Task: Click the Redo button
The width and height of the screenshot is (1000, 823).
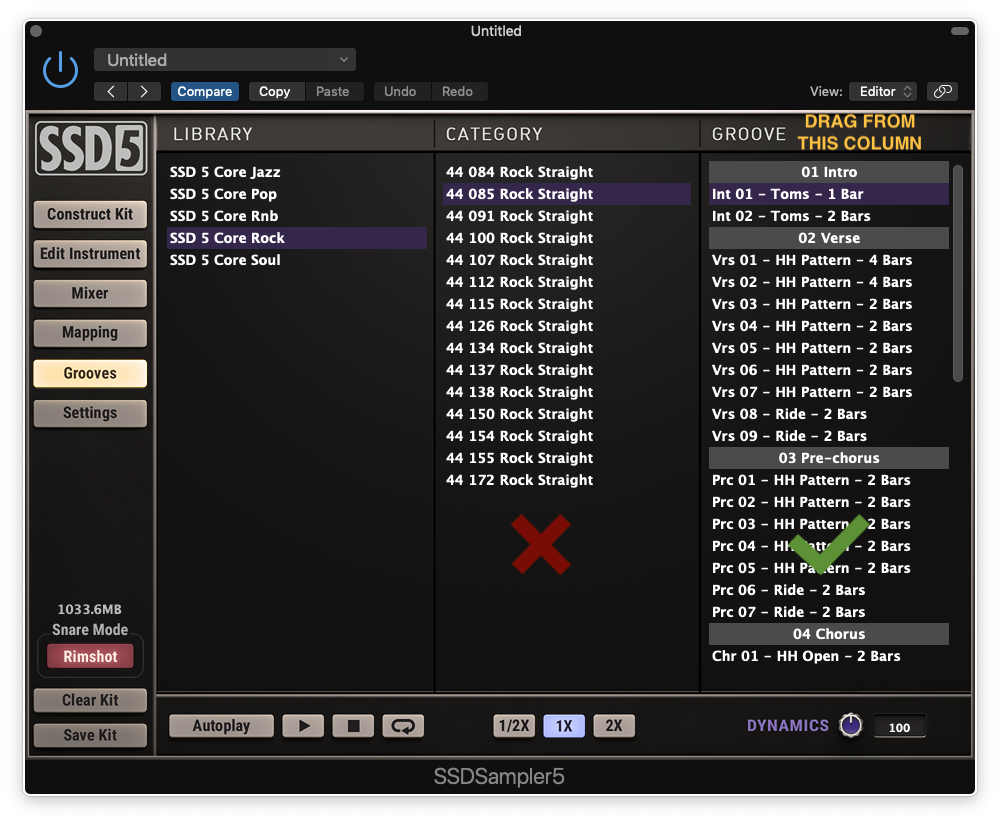Action: pyautogui.click(x=458, y=92)
